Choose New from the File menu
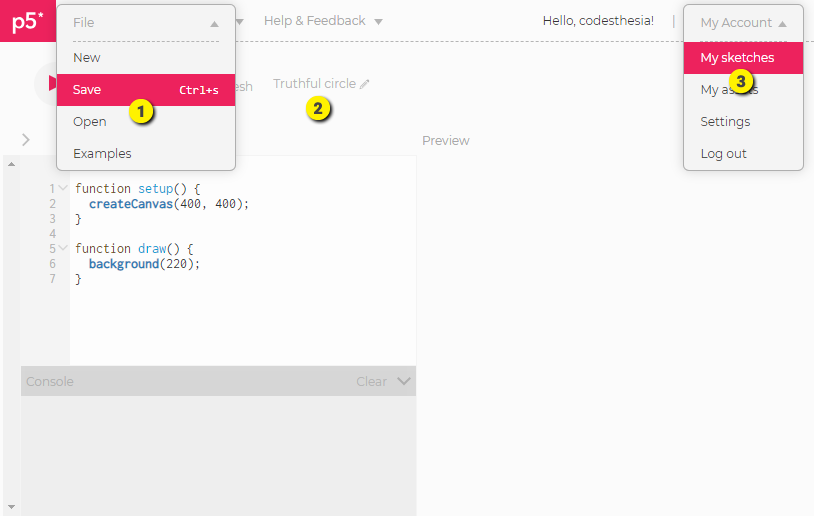Viewport: 814px width, 516px height. (x=87, y=58)
